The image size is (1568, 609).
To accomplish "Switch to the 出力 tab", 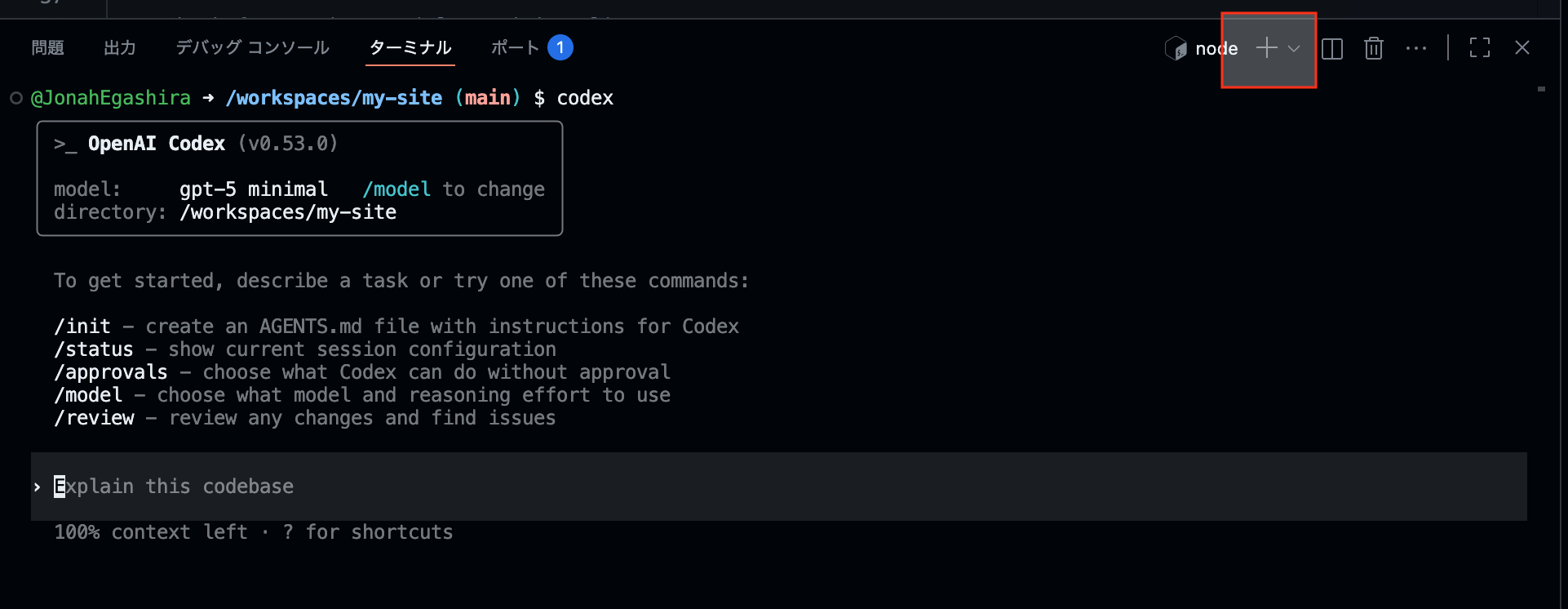I will point(120,47).
